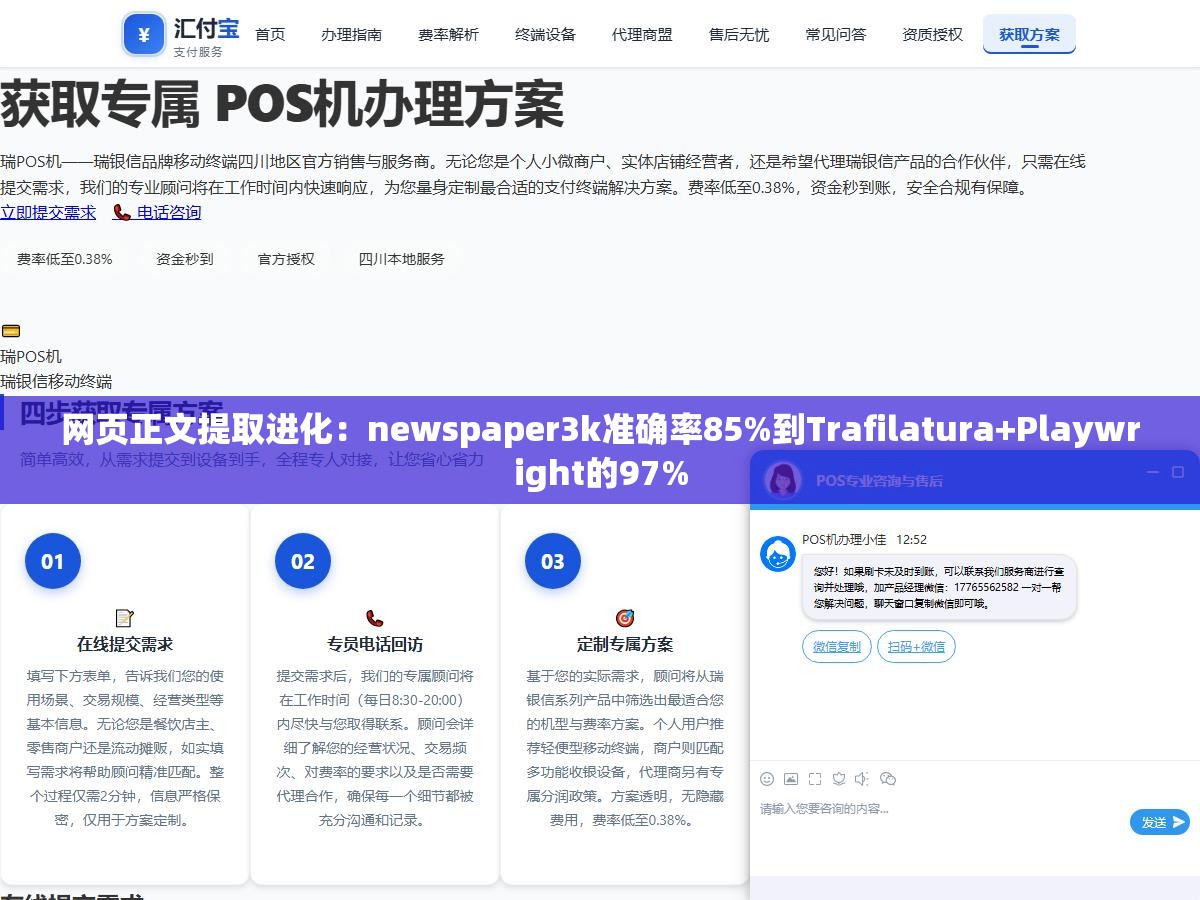
Task: Click the send image icon in chat
Action: (x=791, y=779)
